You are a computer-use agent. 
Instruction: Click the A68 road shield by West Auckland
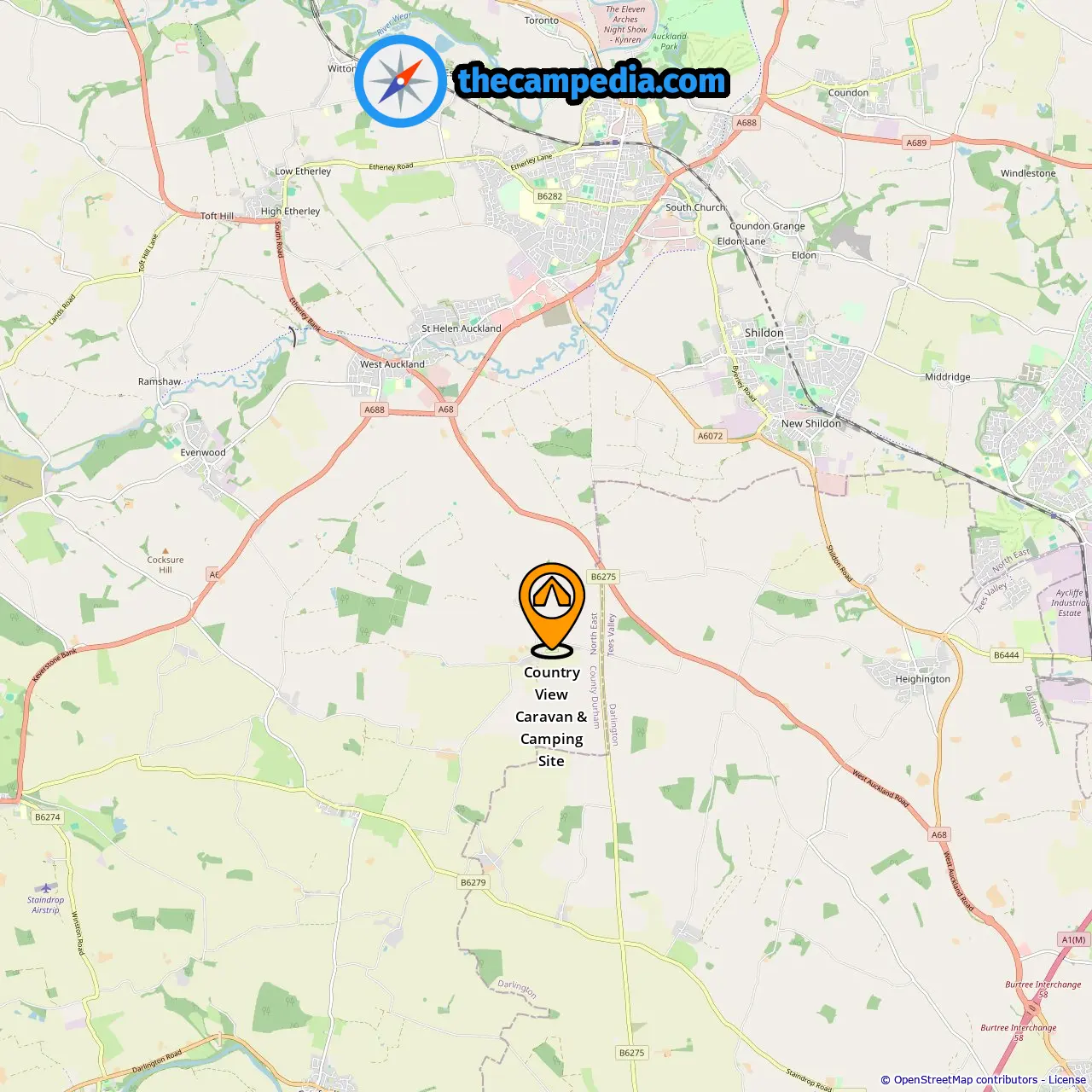pyautogui.click(x=446, y=409)
